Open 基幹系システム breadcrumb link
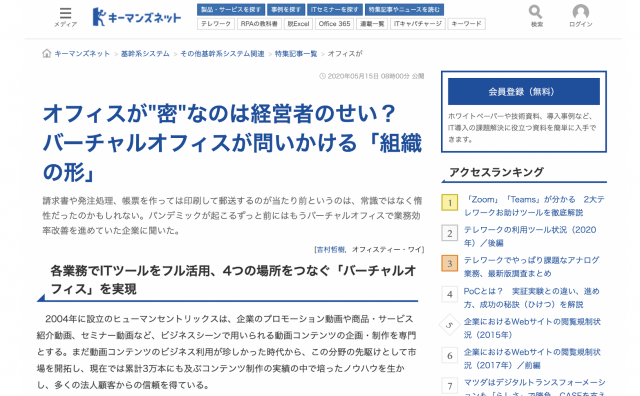This screenshot has width=640, height=396. tap(145, 53)
